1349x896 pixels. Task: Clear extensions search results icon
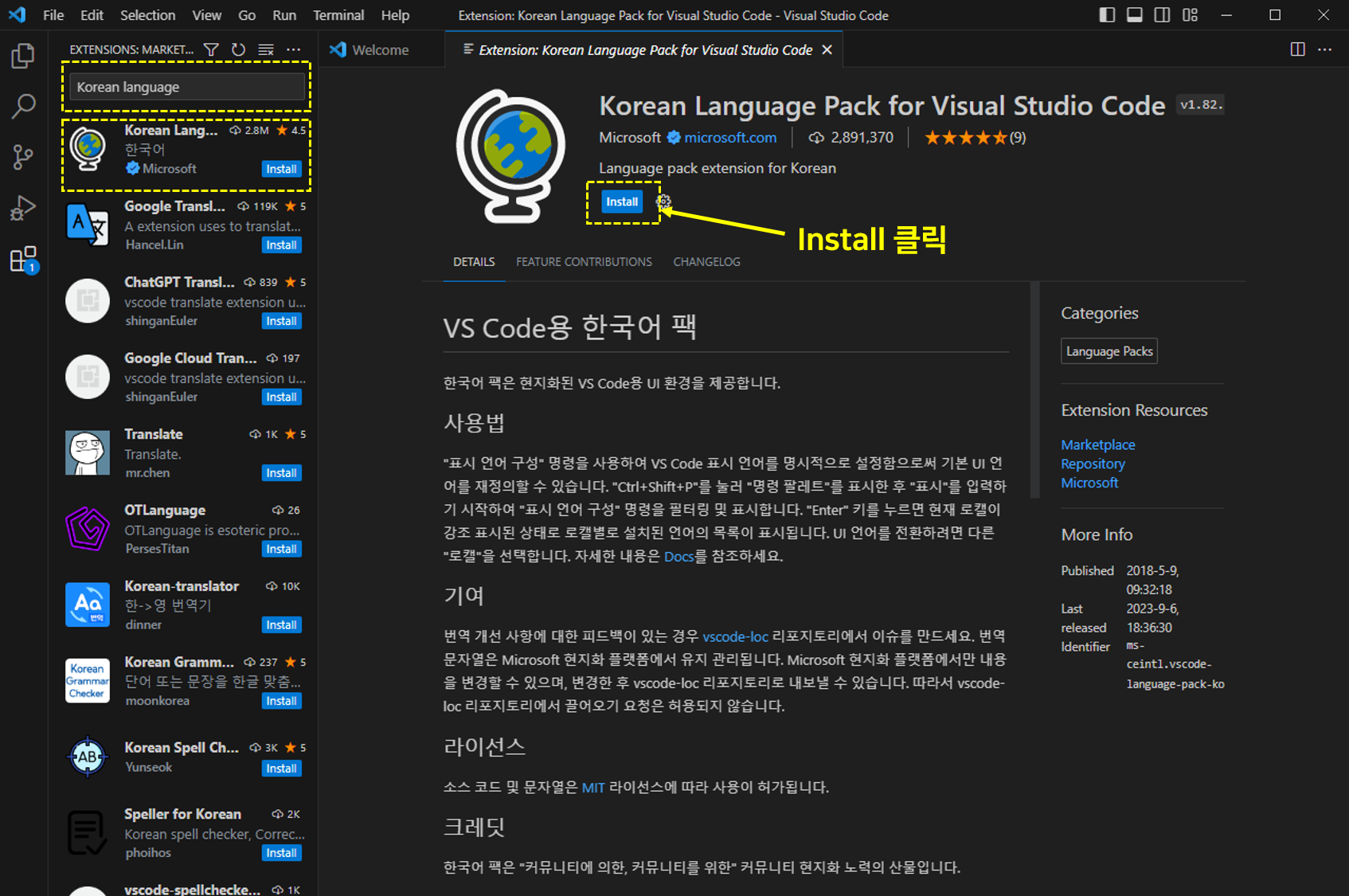266,49
